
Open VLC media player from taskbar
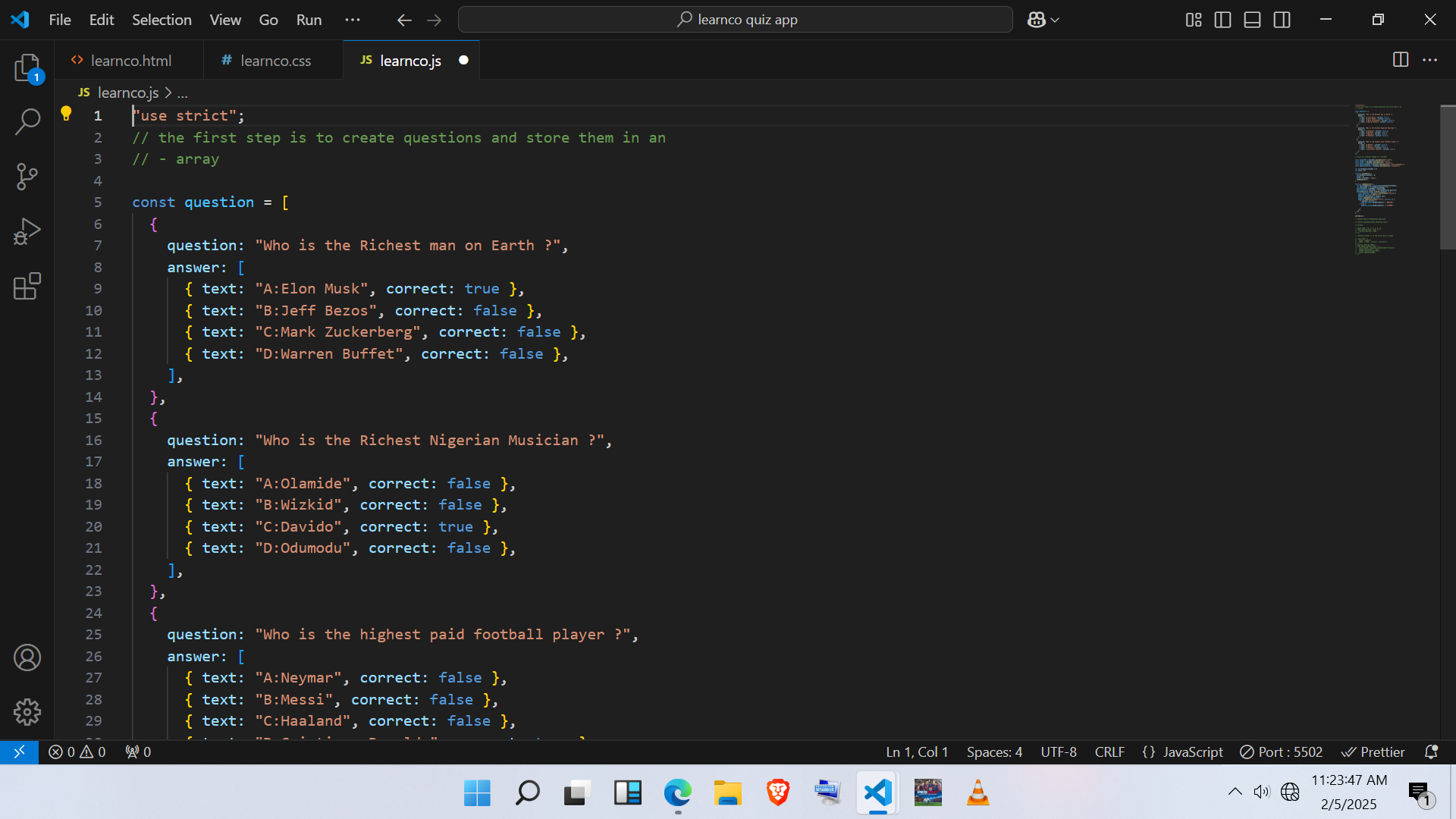[977, 793]
